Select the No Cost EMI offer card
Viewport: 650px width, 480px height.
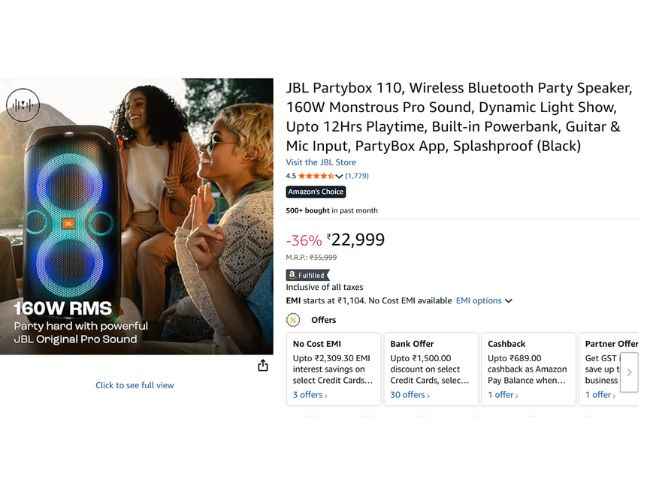[333, 368]
